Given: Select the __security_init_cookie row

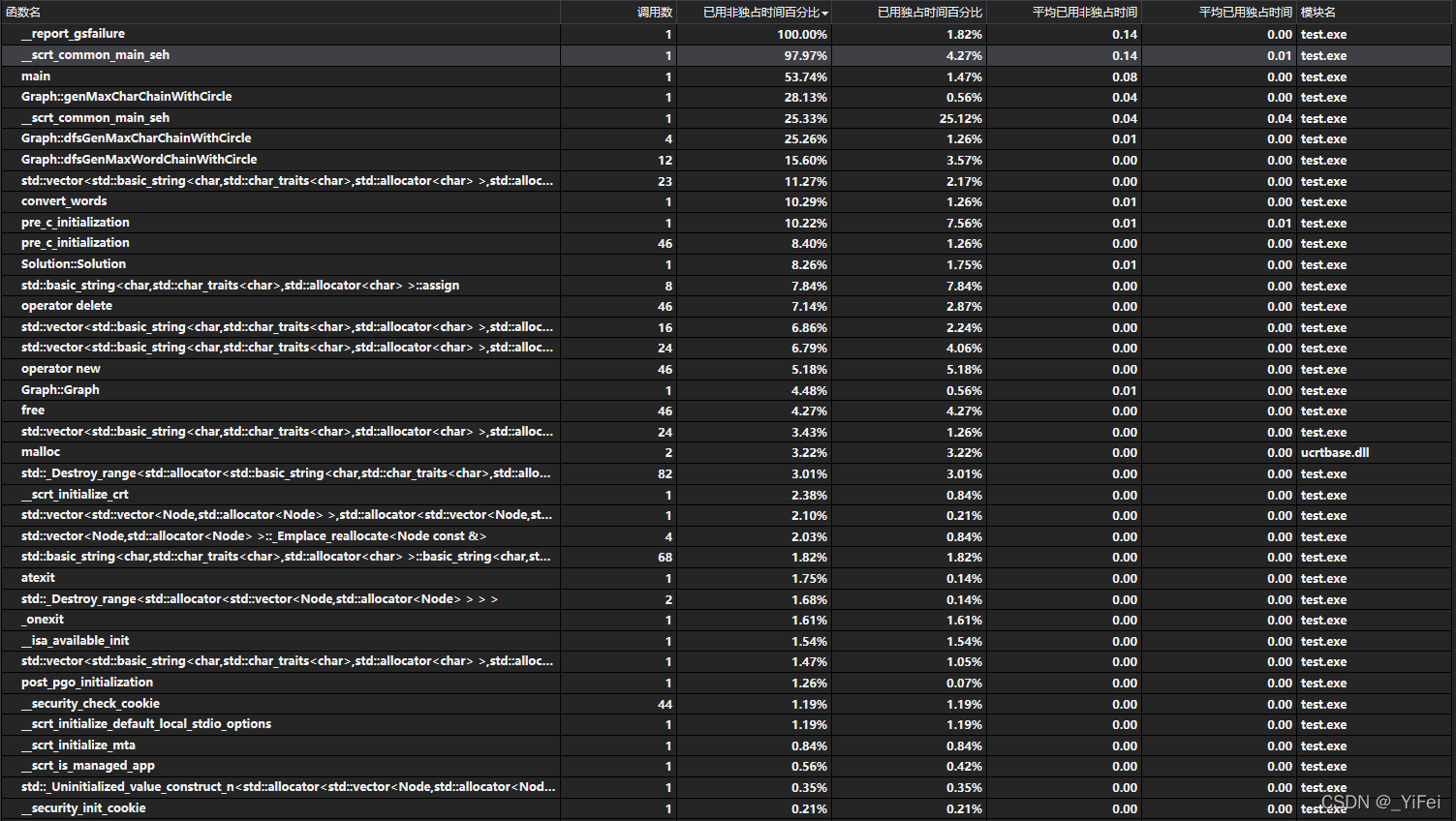Looking at the screenshot, I should [728, 808].
